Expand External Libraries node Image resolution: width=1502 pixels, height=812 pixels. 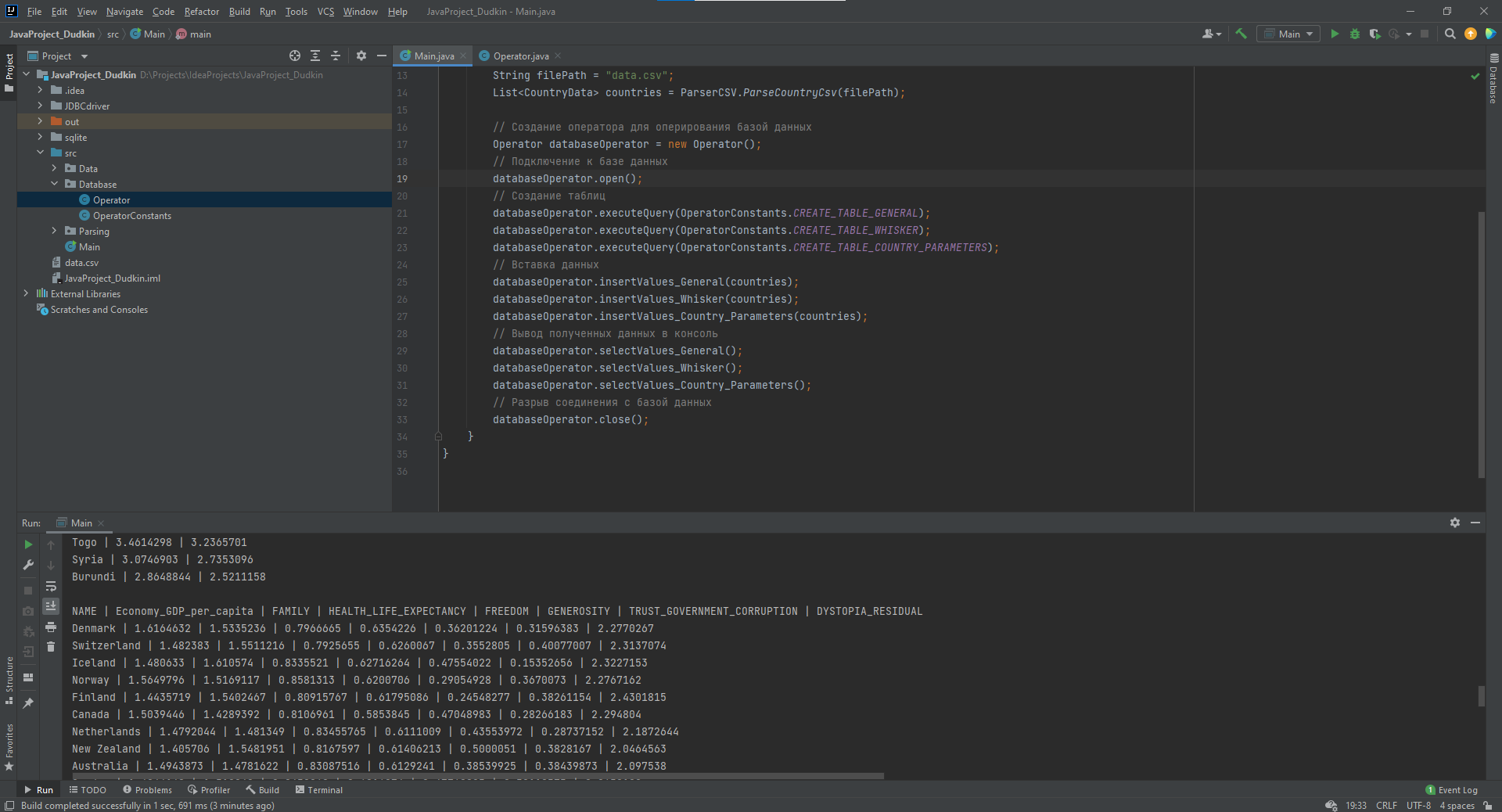point(26,293)
